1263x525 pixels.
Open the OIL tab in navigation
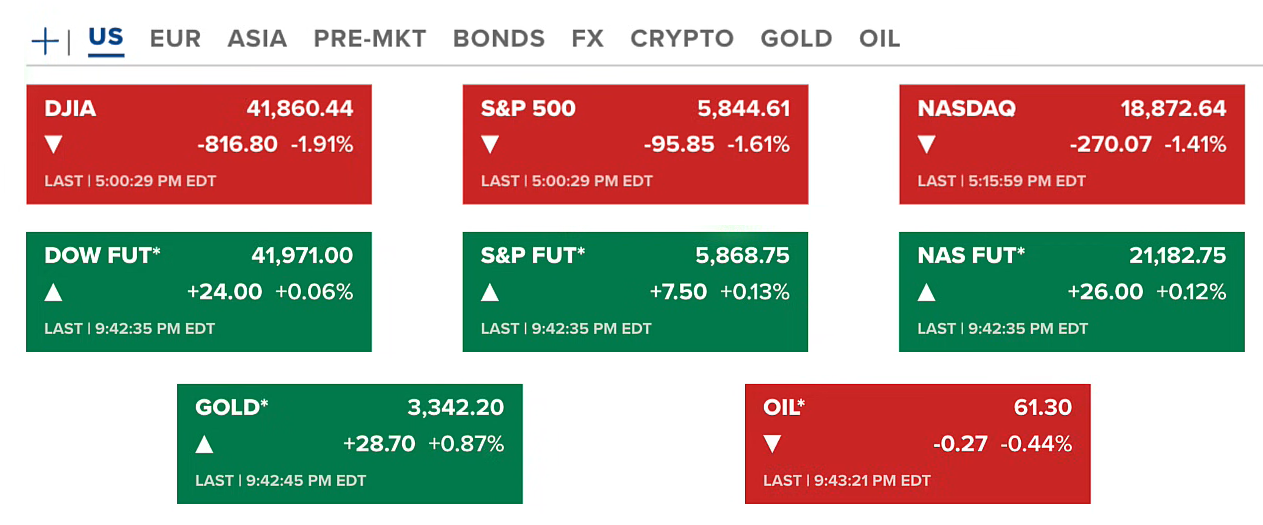point(879,39)
